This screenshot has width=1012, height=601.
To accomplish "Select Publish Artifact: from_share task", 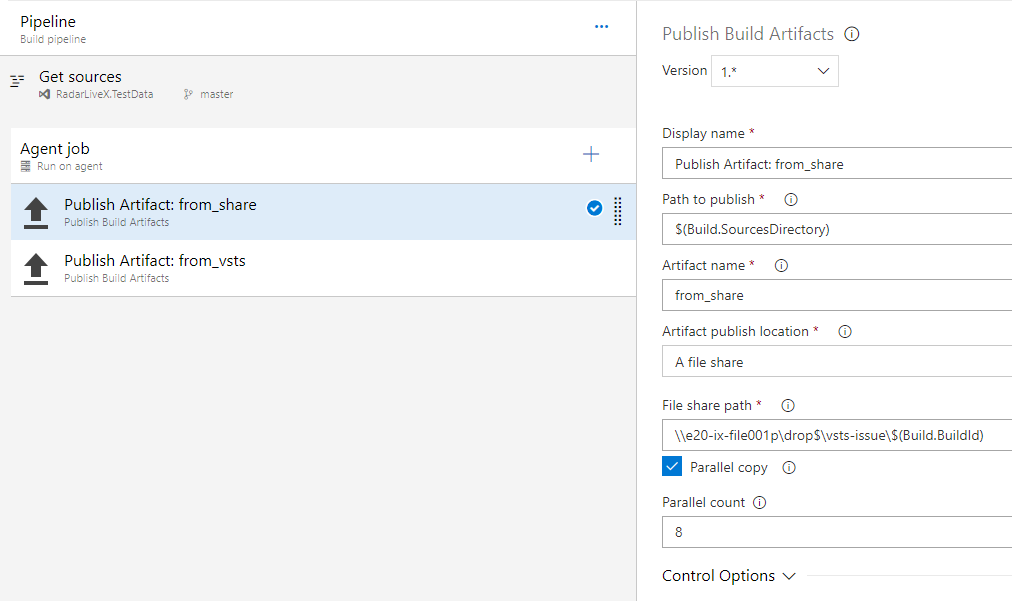I will [x=323, y=212].
